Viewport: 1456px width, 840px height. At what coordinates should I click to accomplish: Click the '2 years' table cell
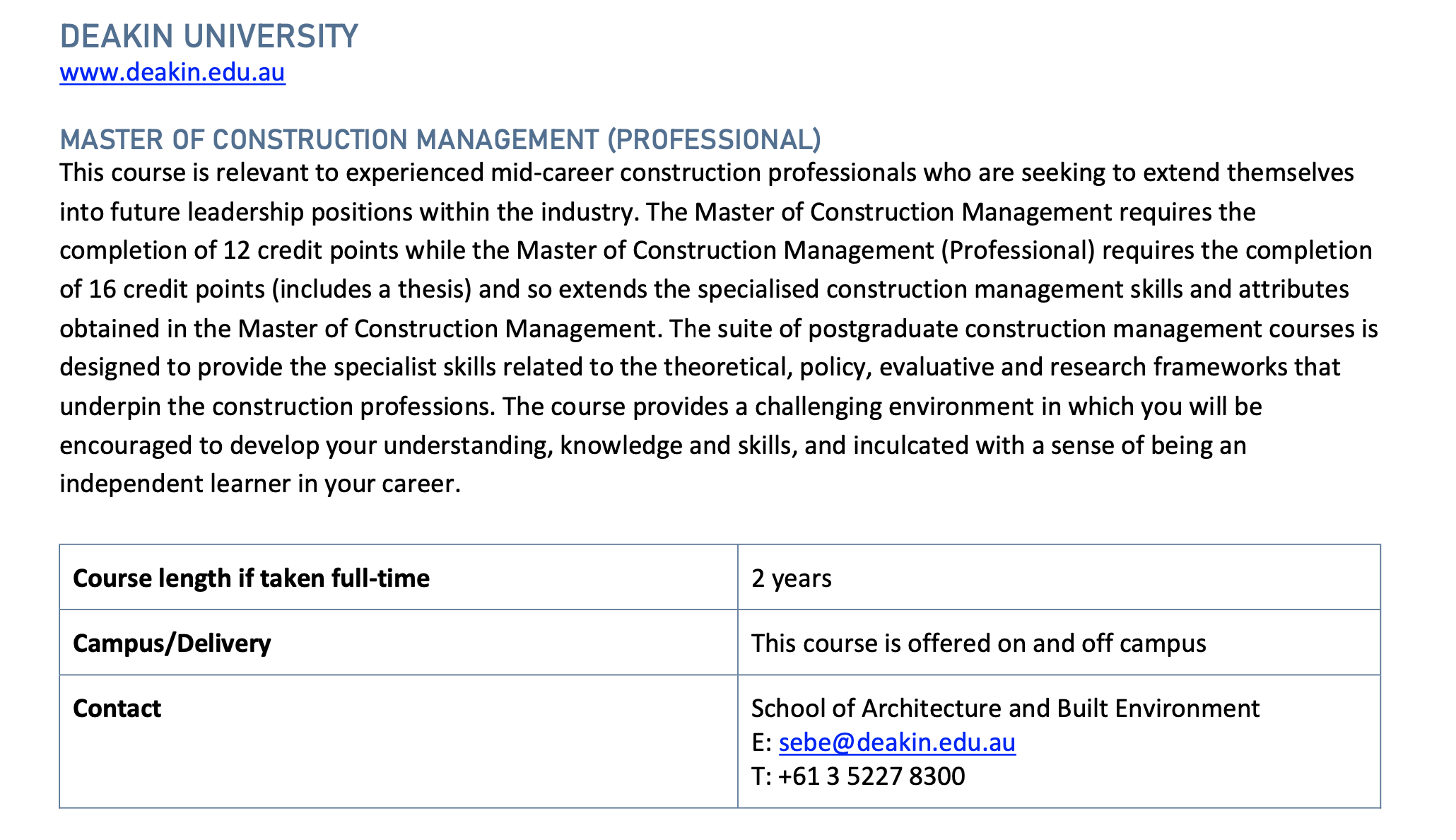pyautogui.click(x=791, y=578)
